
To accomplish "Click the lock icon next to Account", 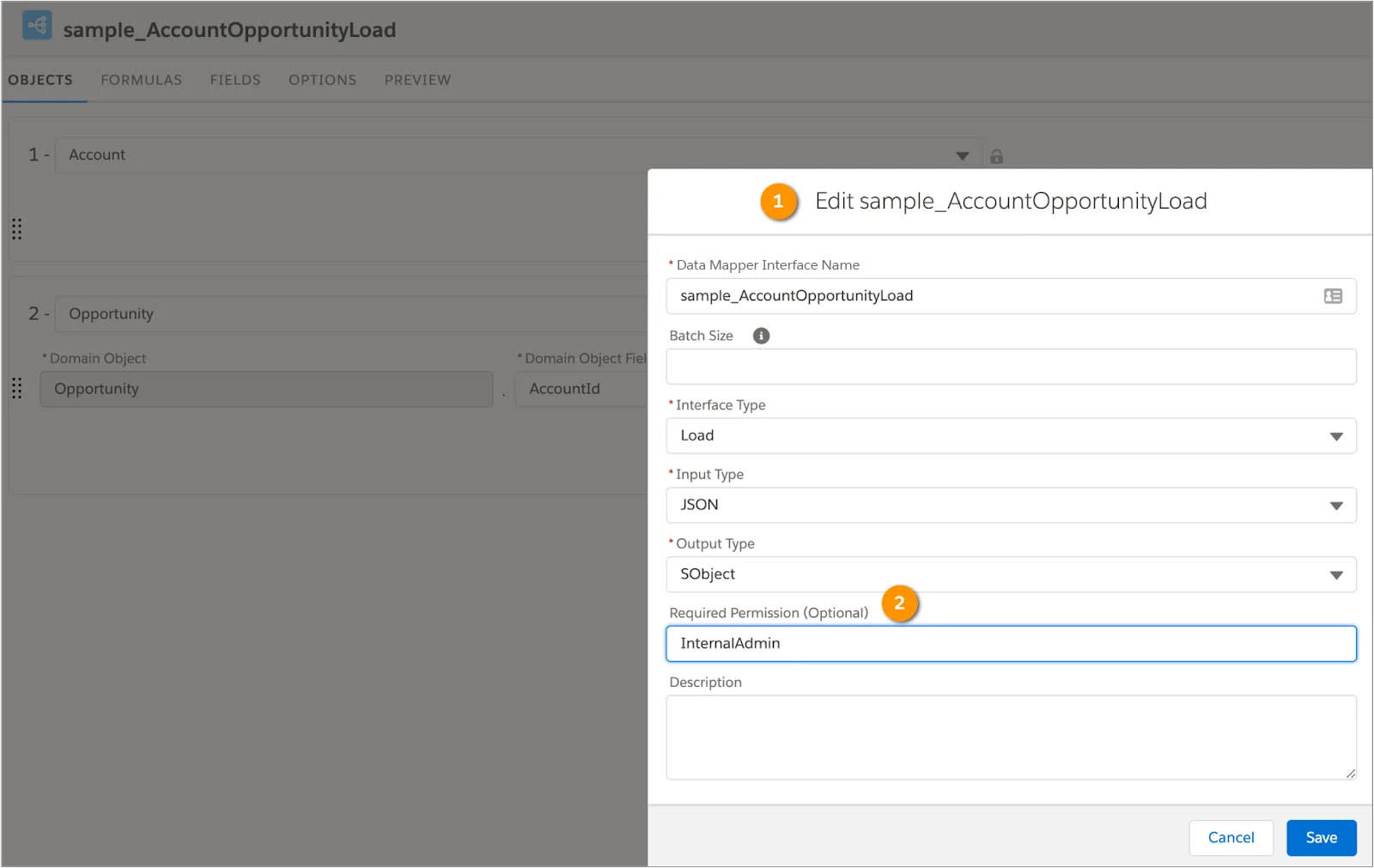I will (996, 156).
